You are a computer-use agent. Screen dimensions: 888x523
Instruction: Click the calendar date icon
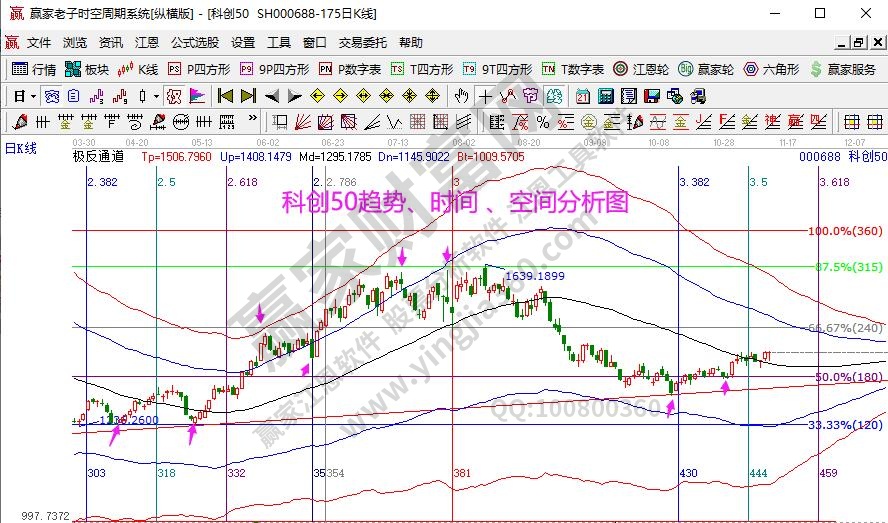click(x=582, y=96)
